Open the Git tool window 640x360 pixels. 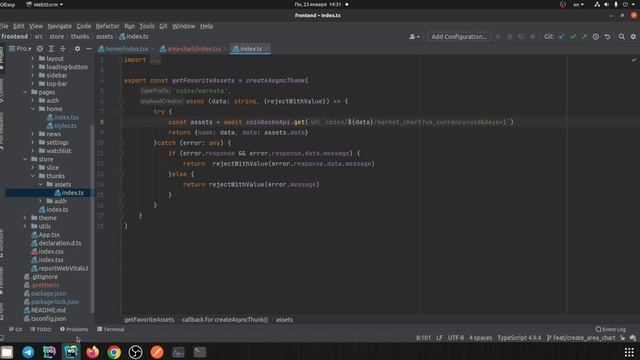(16, 329)
